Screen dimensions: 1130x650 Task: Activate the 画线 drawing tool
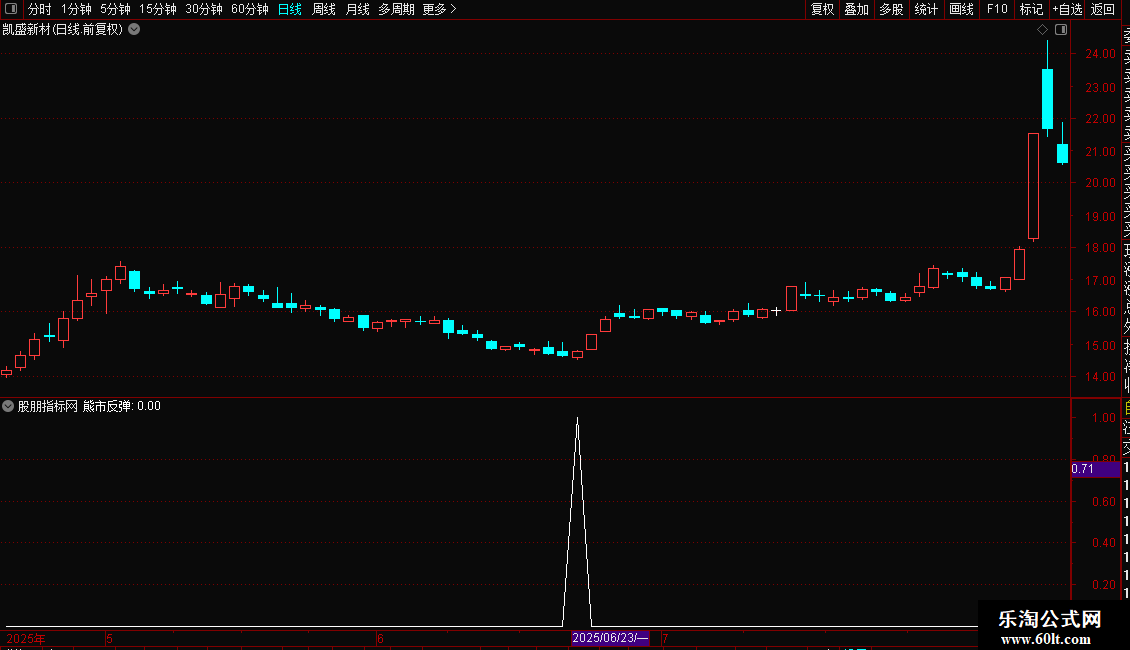click(961, 9)
